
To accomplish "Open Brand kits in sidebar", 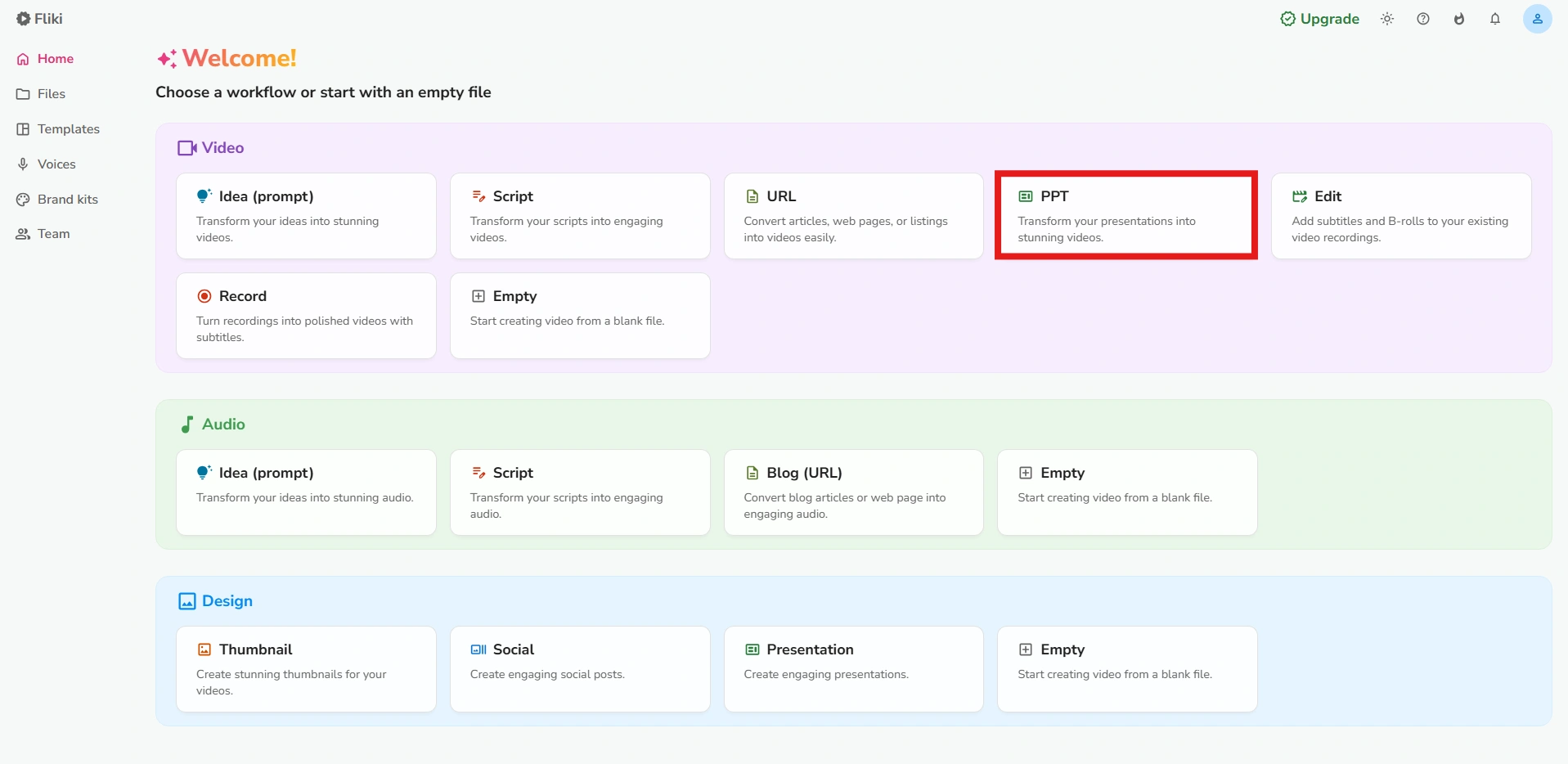I will pyautogui.click(x=57, y=200).
